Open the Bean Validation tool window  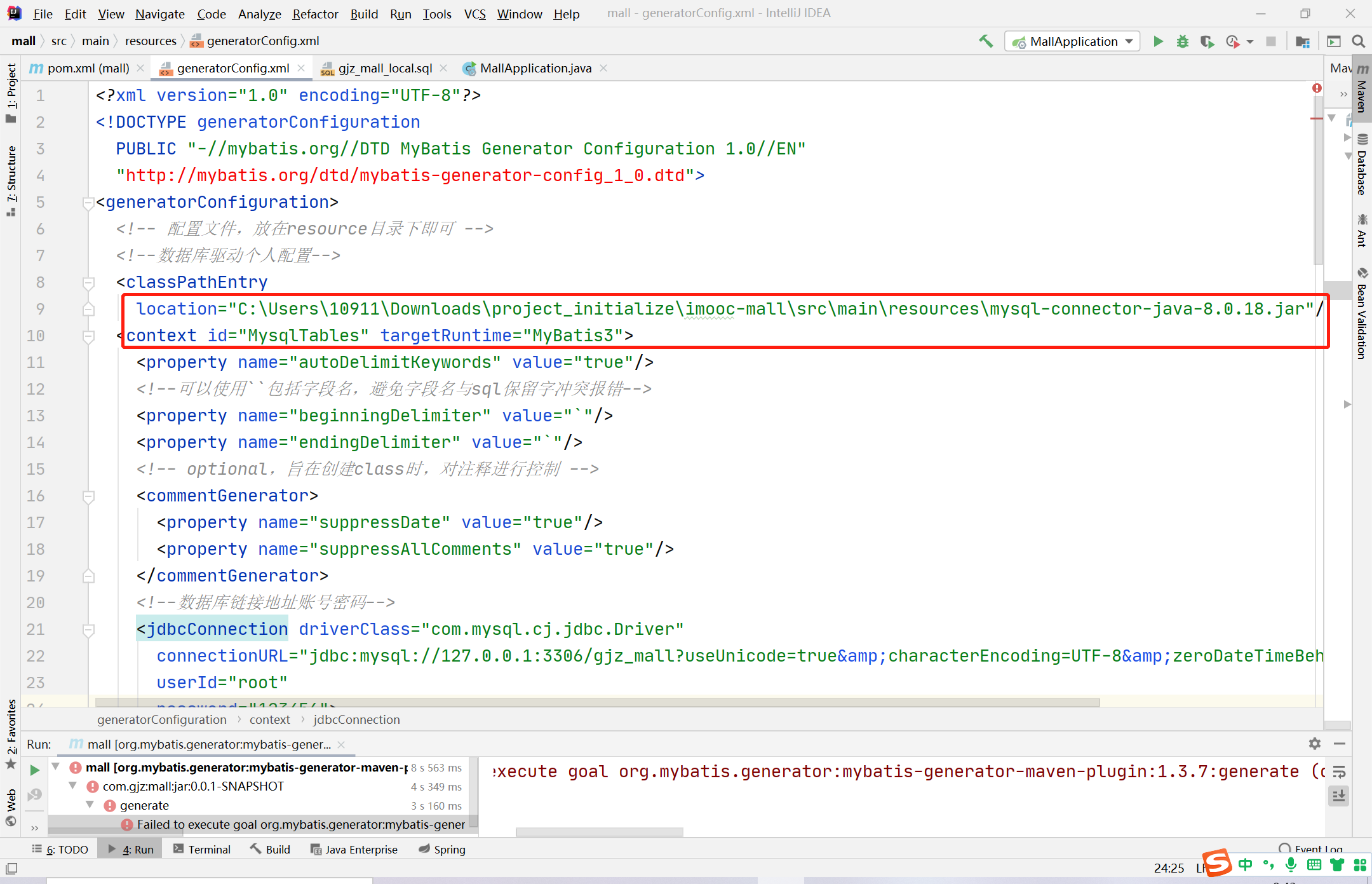pyautogui.click(x=1362, y=313)
